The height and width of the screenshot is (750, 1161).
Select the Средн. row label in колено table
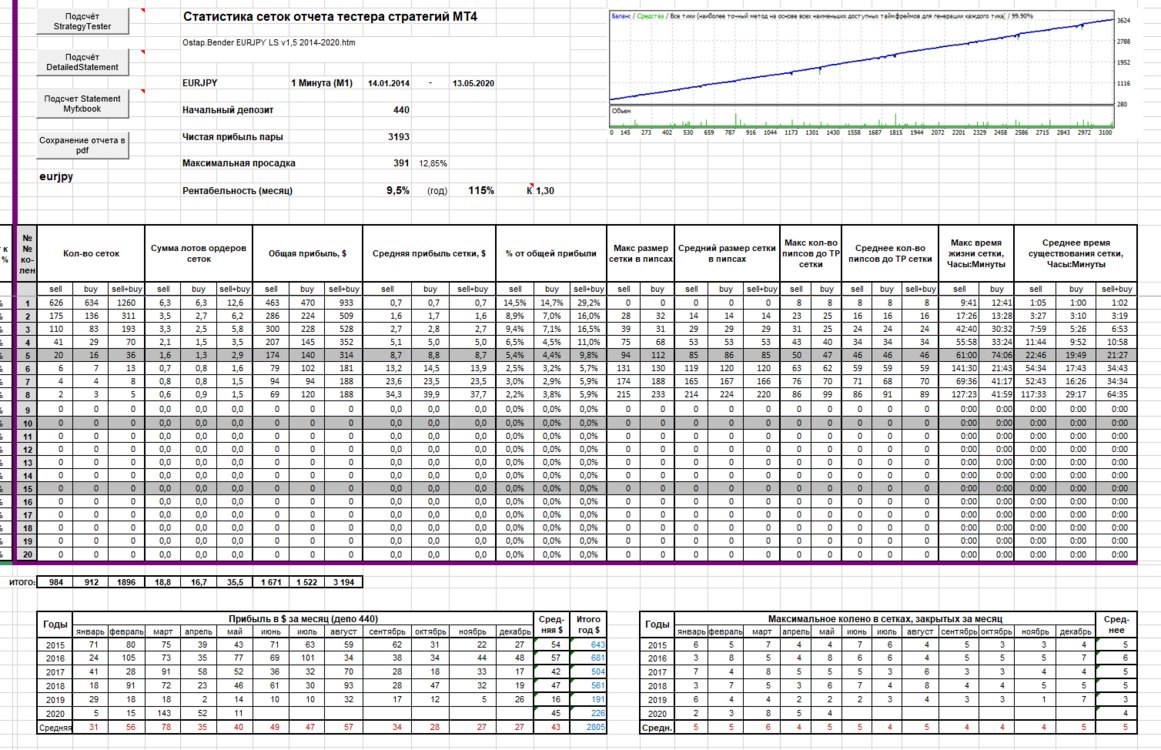(x=658, y=728)
